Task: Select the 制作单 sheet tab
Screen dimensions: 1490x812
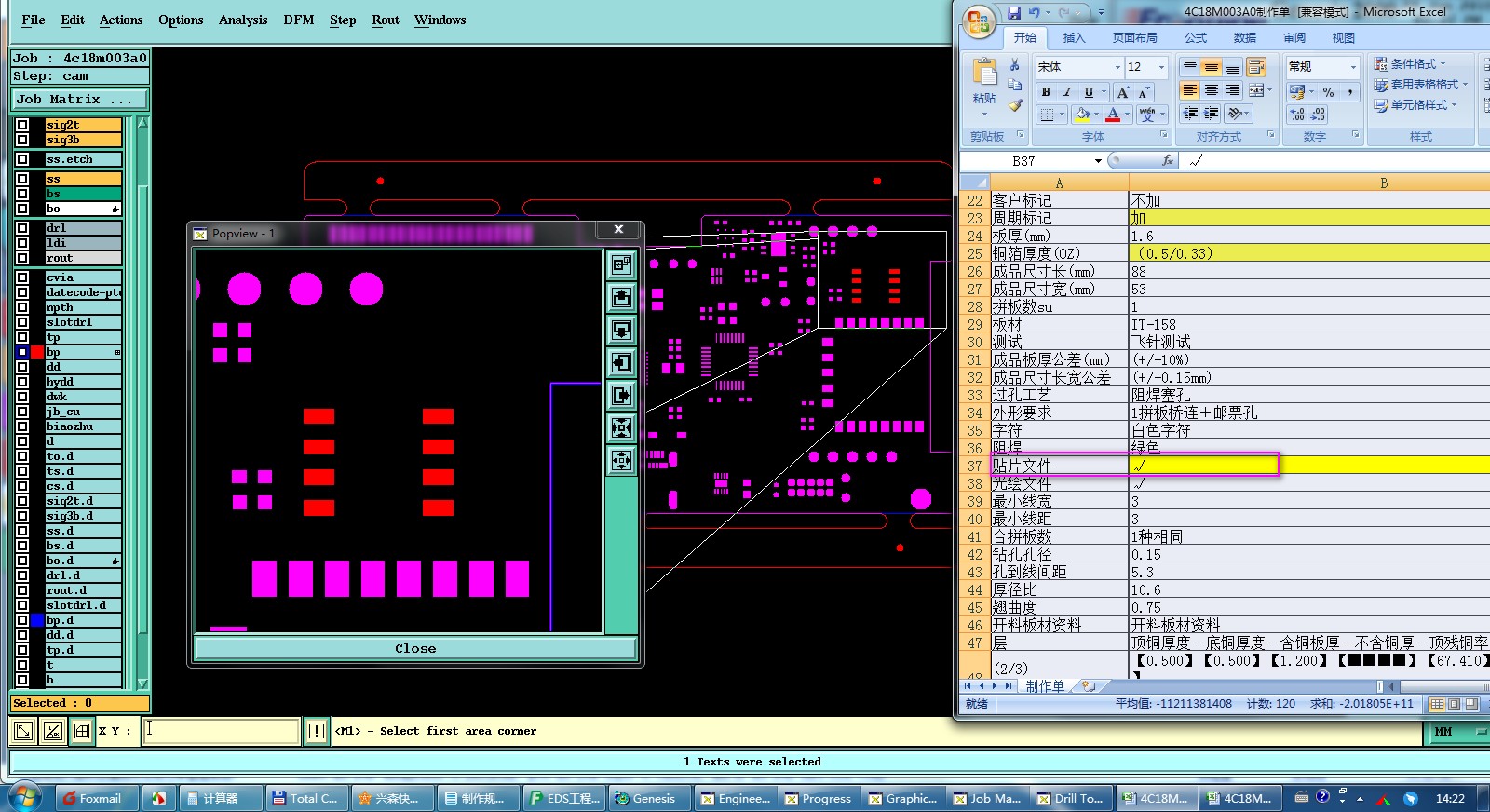Action: click(1045, 686)
